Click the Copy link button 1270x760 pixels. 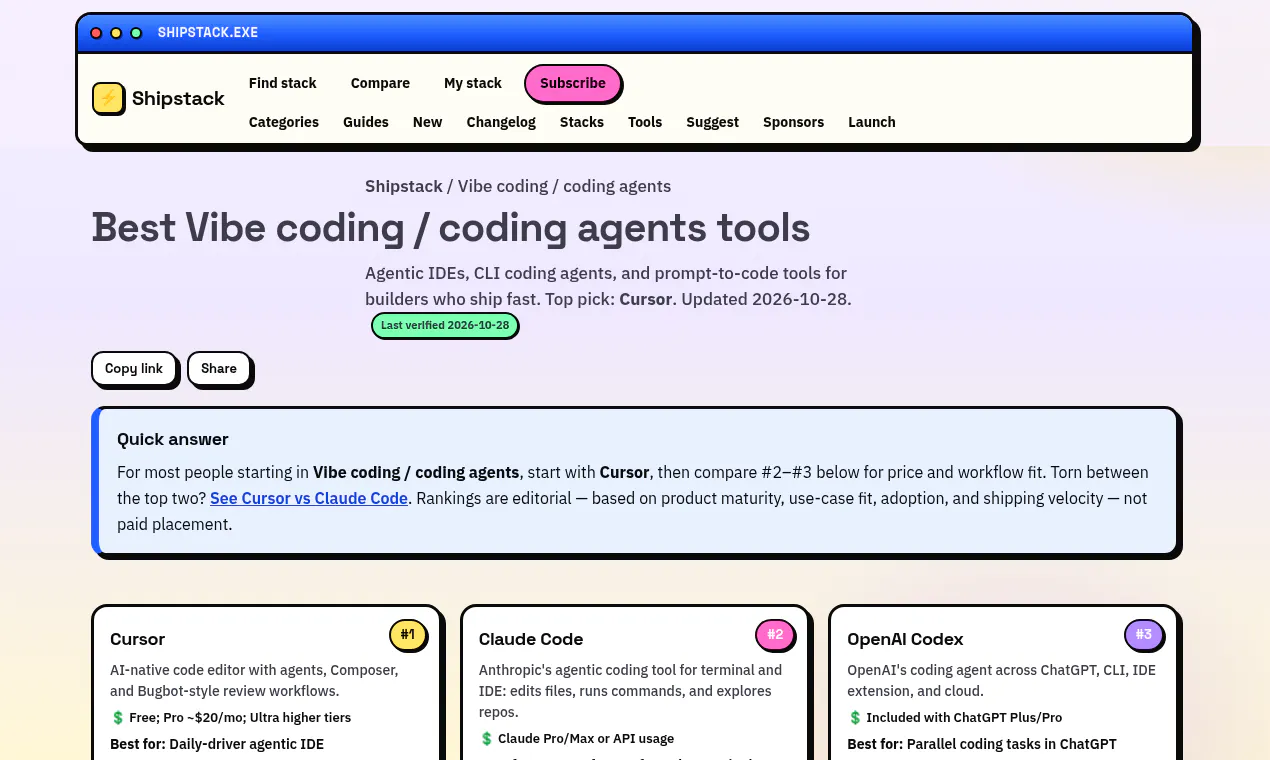[134, 368]
